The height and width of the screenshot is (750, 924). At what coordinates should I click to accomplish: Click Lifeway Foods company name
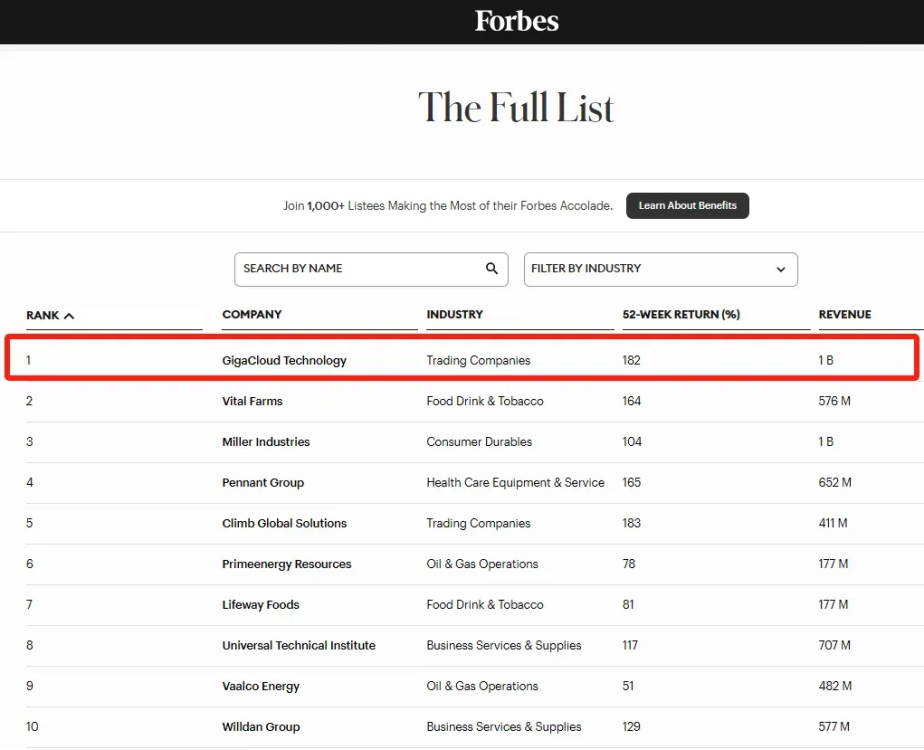(261, 605)
